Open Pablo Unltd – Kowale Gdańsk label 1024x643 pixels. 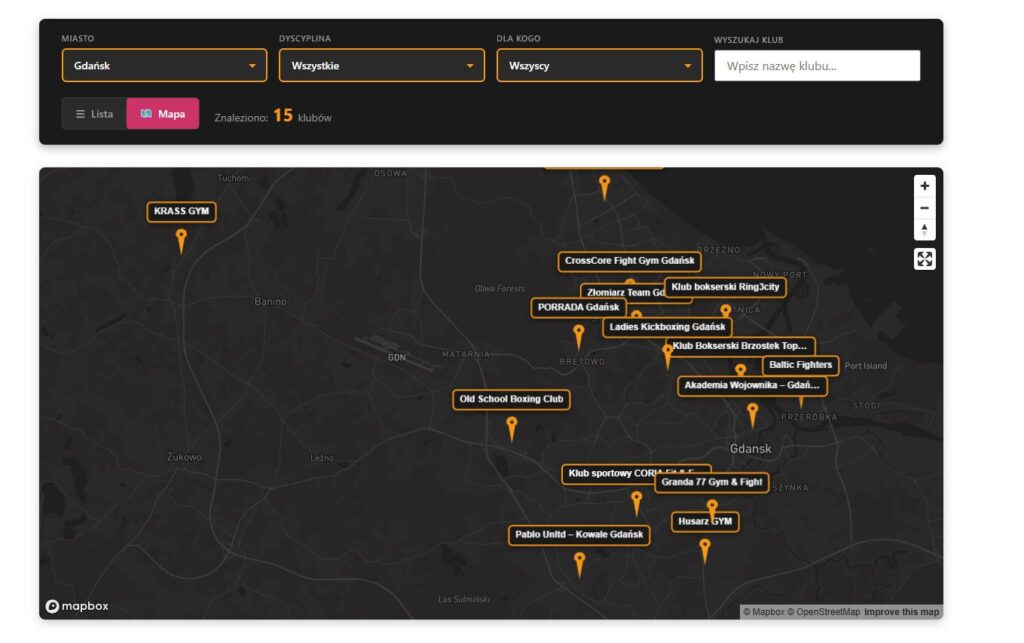579,535
